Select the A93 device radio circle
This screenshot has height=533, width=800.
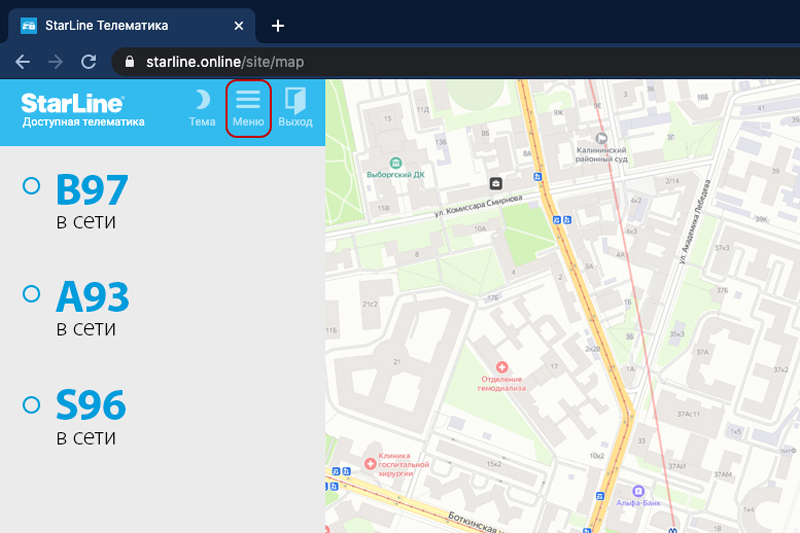31,294
